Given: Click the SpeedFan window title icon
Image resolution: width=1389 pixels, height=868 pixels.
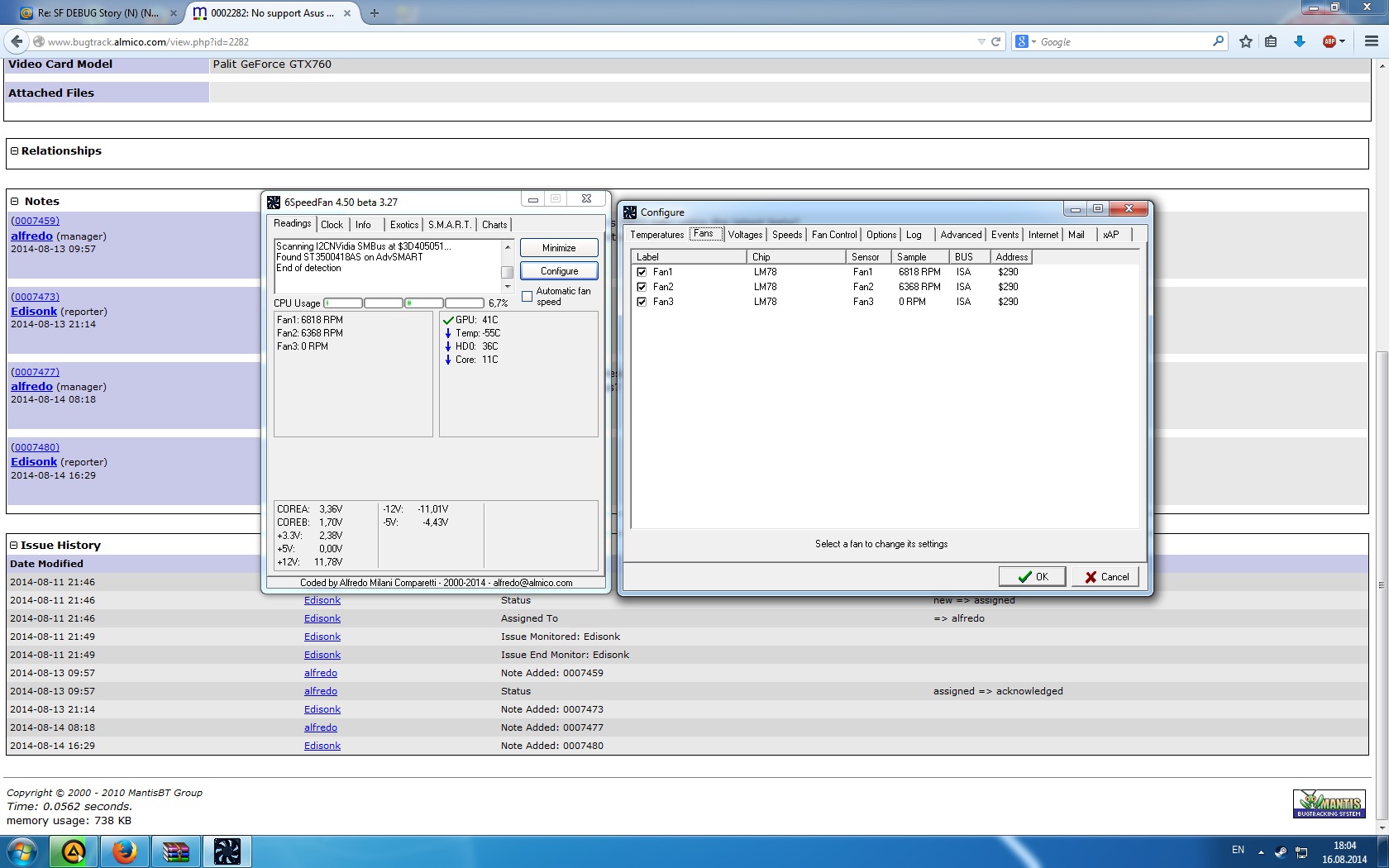Looking at the screenshot, I should point(274,202).
